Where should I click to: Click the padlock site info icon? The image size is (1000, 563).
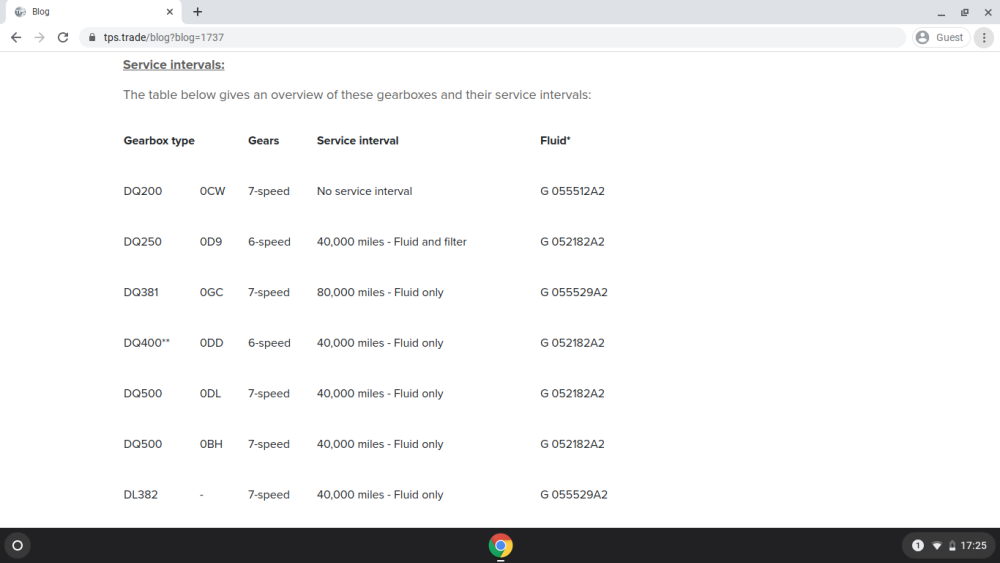pyautogui.click(x=91, y=38)
